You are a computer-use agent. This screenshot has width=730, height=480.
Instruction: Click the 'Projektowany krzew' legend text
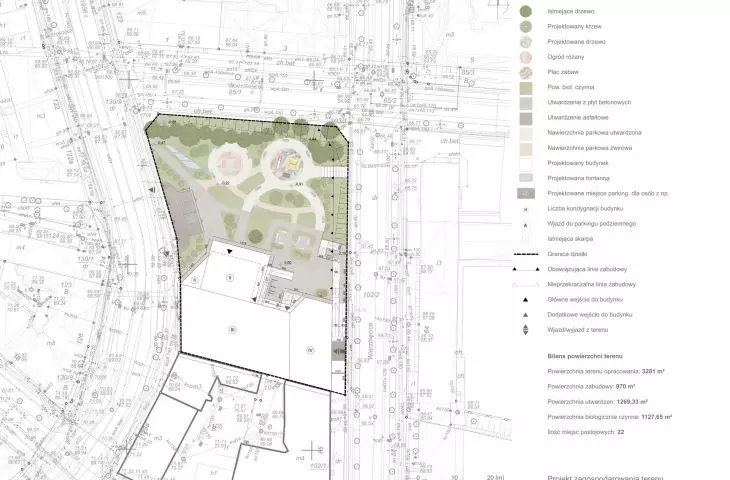point(574,27)
